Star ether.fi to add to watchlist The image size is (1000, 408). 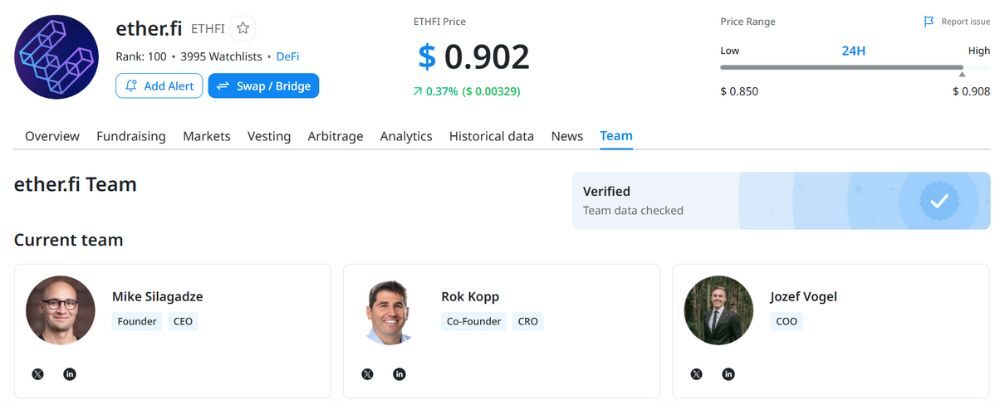click(x=243, y=29)
